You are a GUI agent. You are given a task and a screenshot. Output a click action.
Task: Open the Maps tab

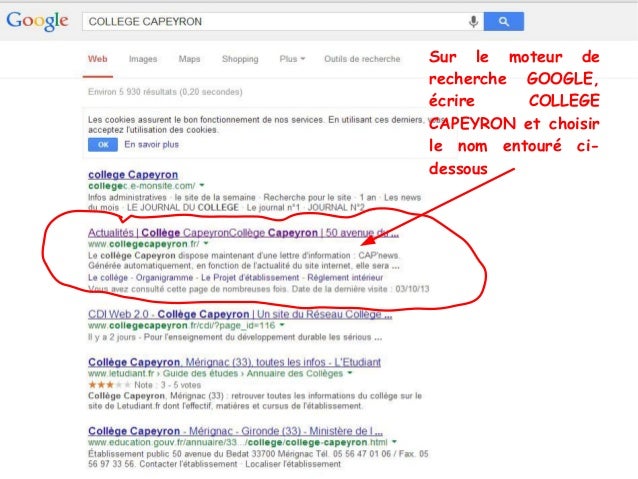pyautogui.click(x=189, y=59)
